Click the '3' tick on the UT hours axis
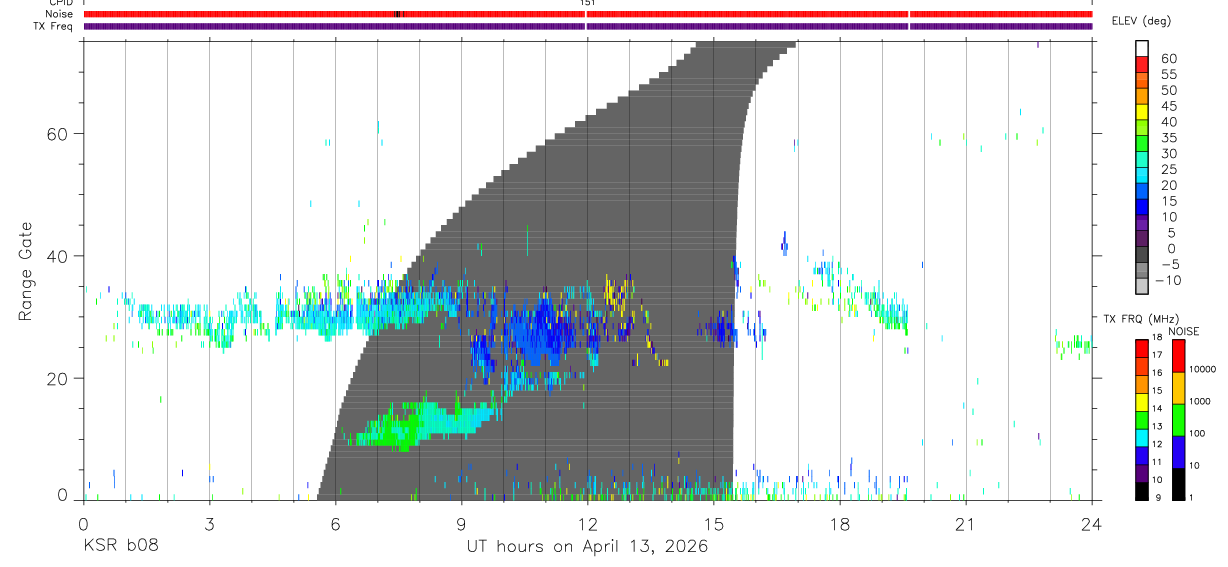 point(209,523)
